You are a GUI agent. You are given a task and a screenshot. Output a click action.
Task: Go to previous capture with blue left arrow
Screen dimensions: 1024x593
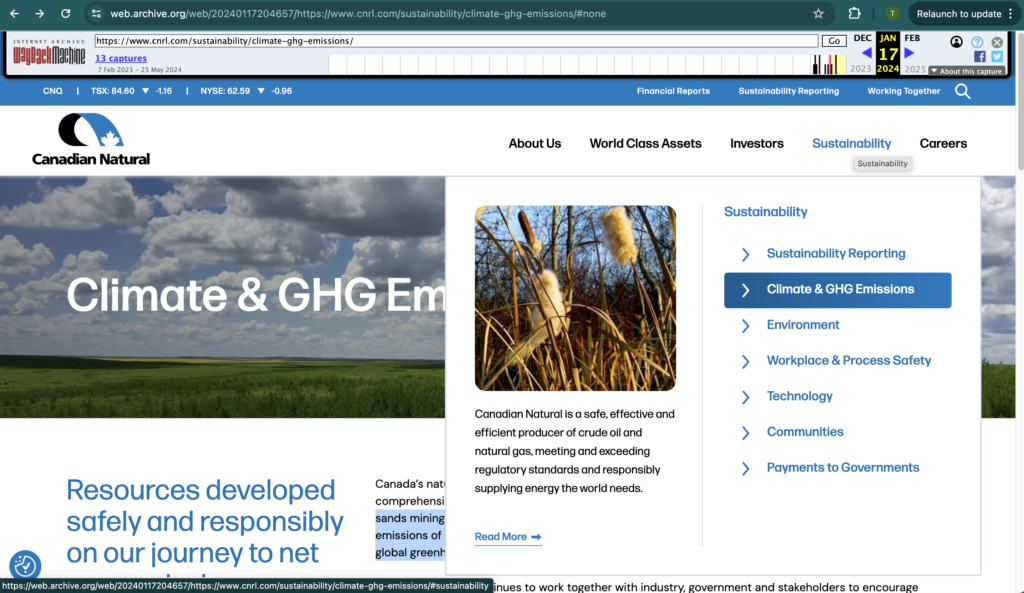pyautogui.click(x=867, y=54)
